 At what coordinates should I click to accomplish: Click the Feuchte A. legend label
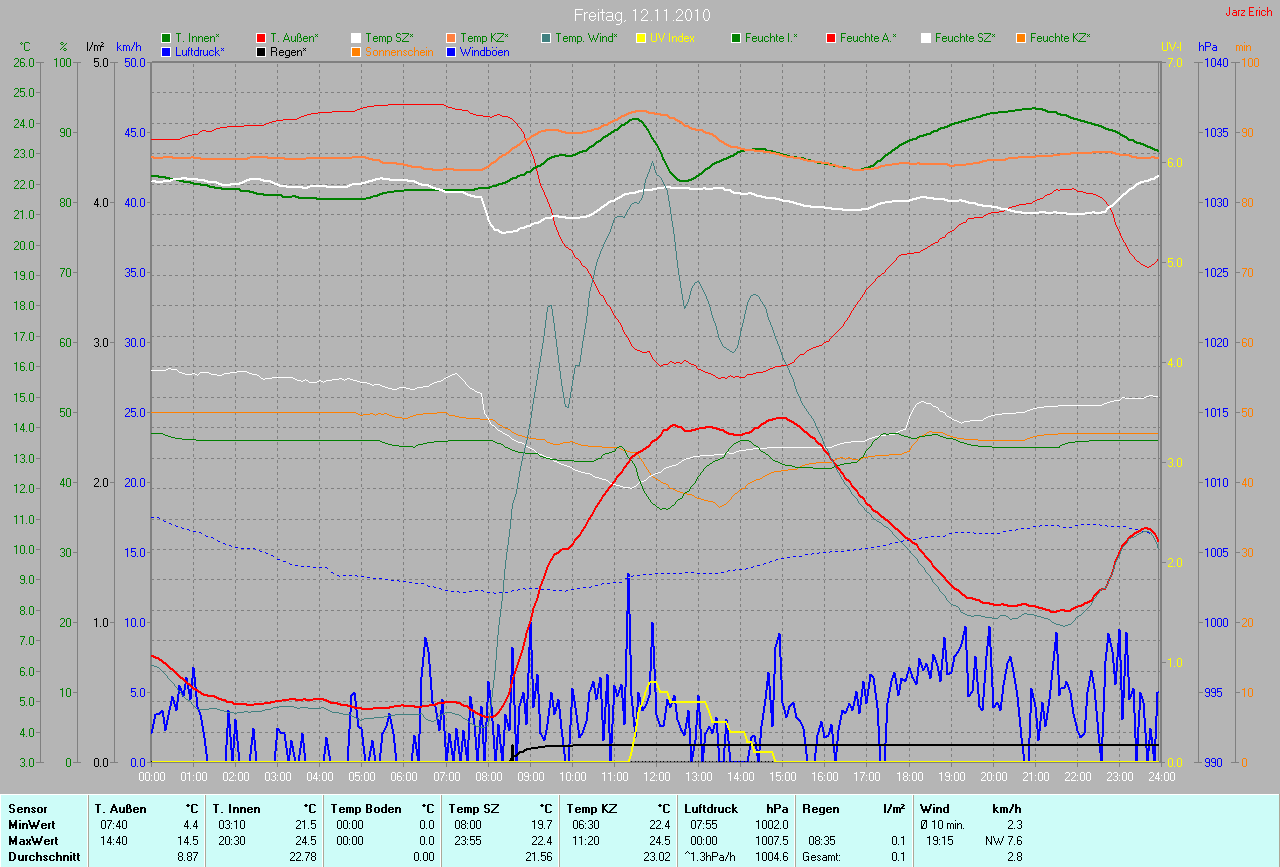pos(868,38)
